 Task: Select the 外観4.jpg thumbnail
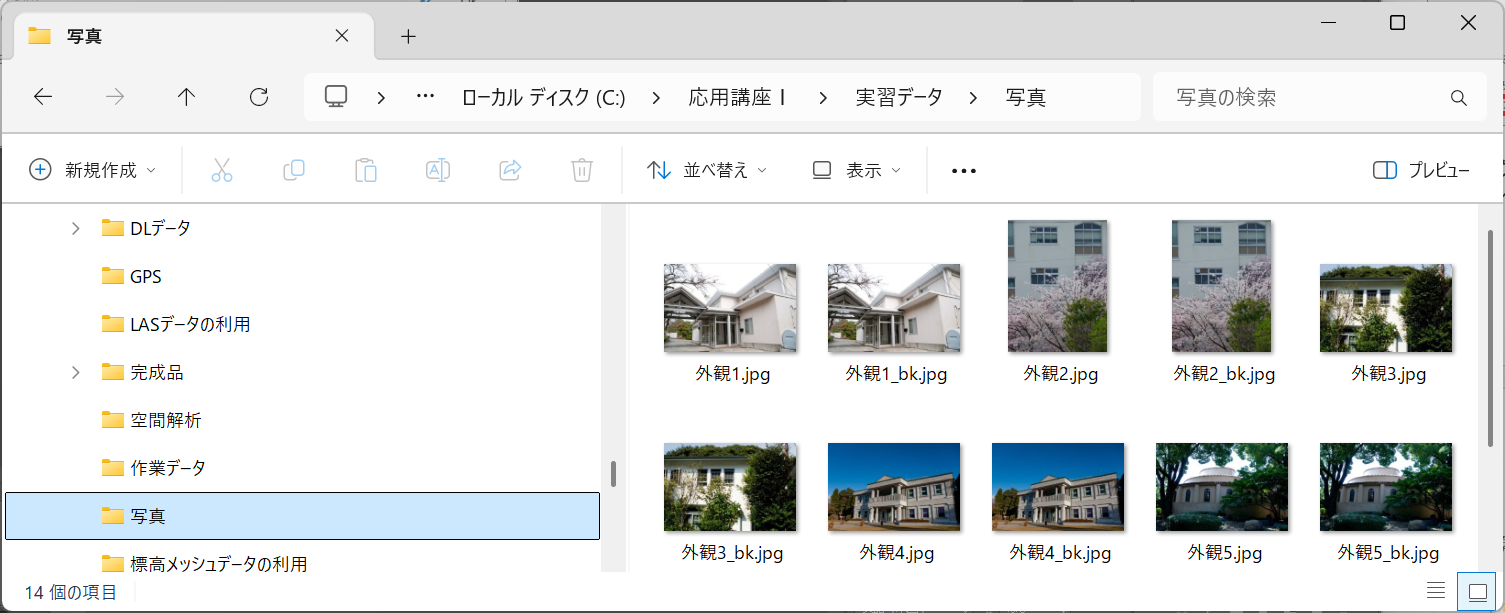point(894,487)
